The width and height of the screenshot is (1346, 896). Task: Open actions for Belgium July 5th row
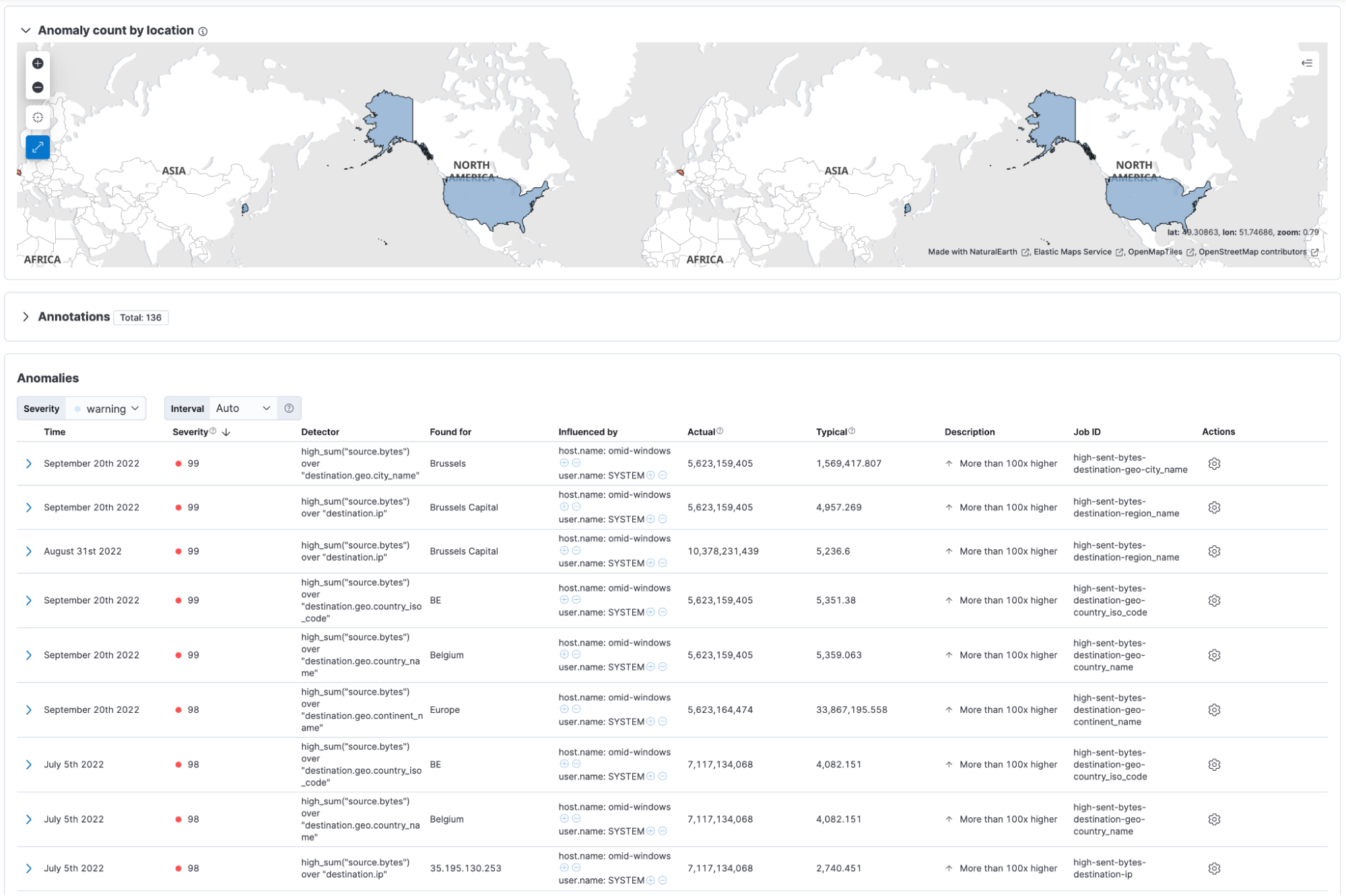1214,820
